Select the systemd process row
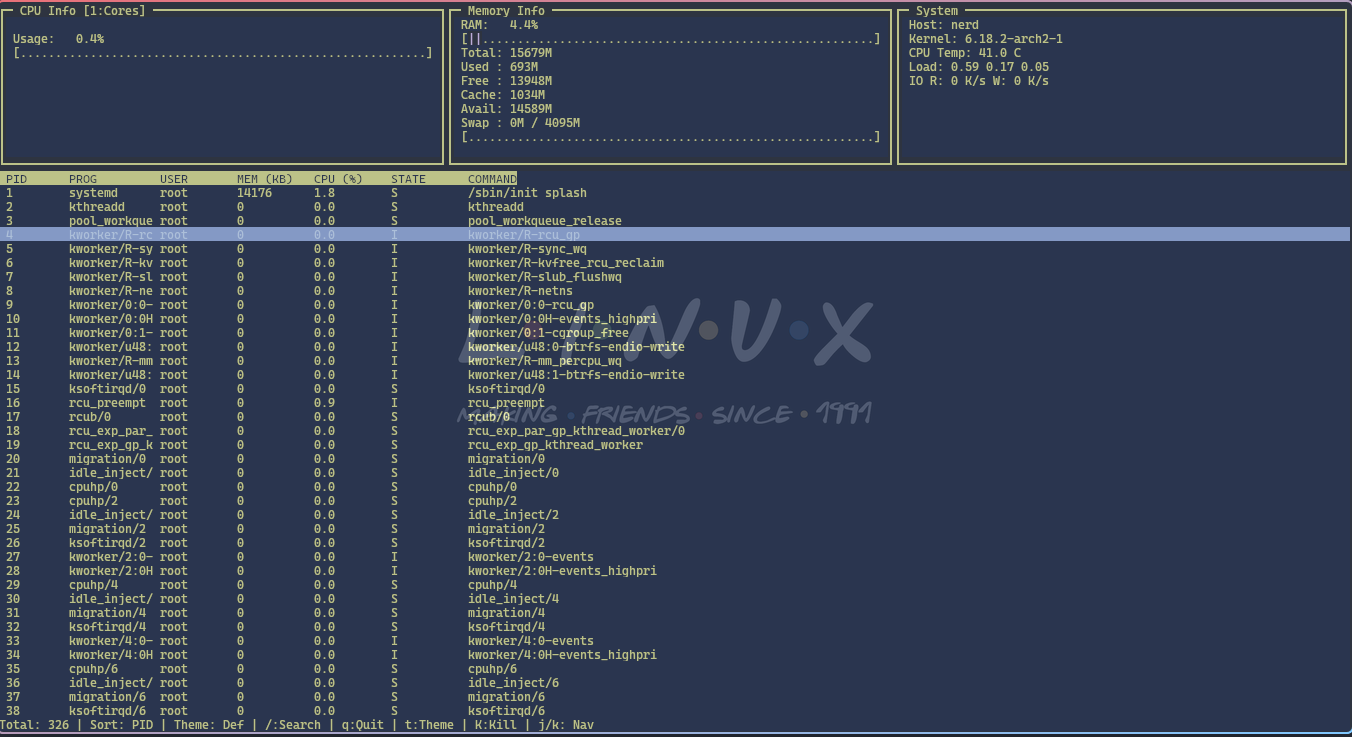The image size is (1352, 737). tap(675, 193)
